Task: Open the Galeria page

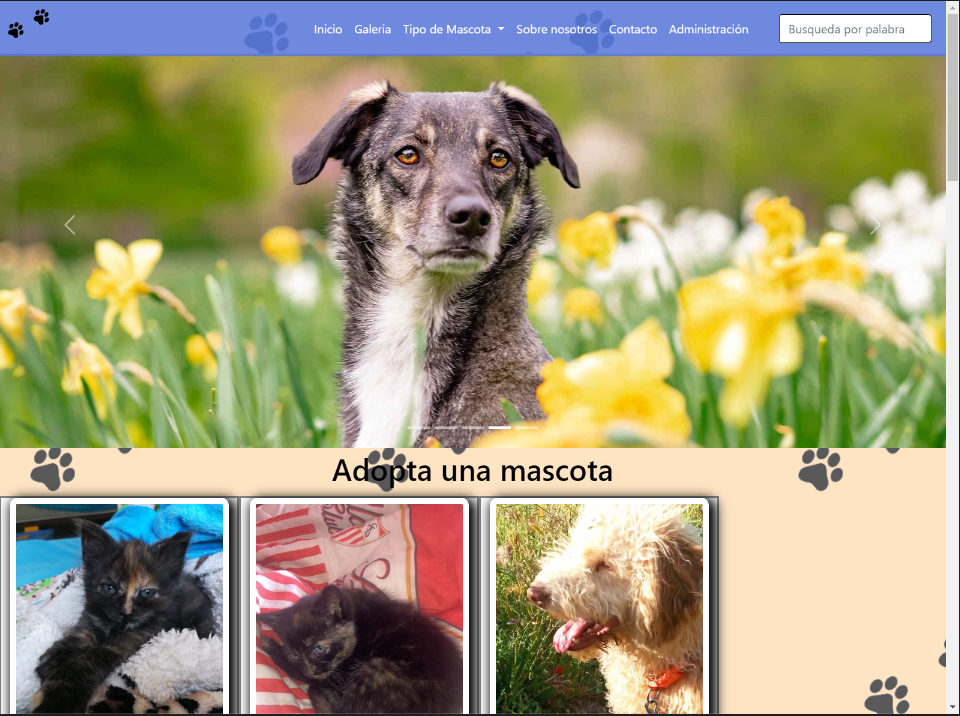Action: pyautogui.click(x=372, y=29)
